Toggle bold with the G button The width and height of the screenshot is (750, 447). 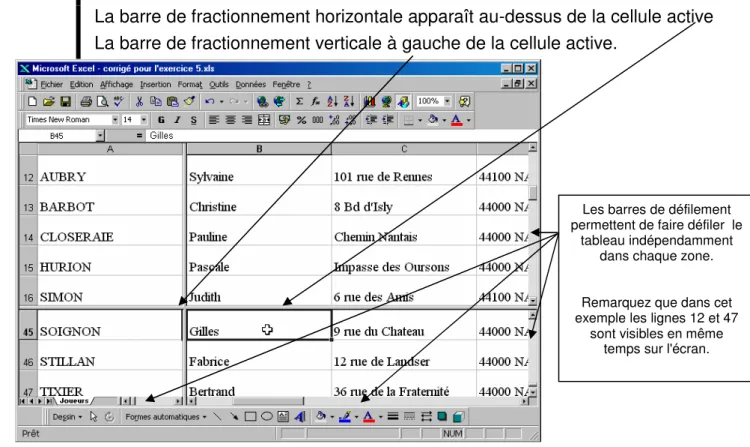(161, 120)
